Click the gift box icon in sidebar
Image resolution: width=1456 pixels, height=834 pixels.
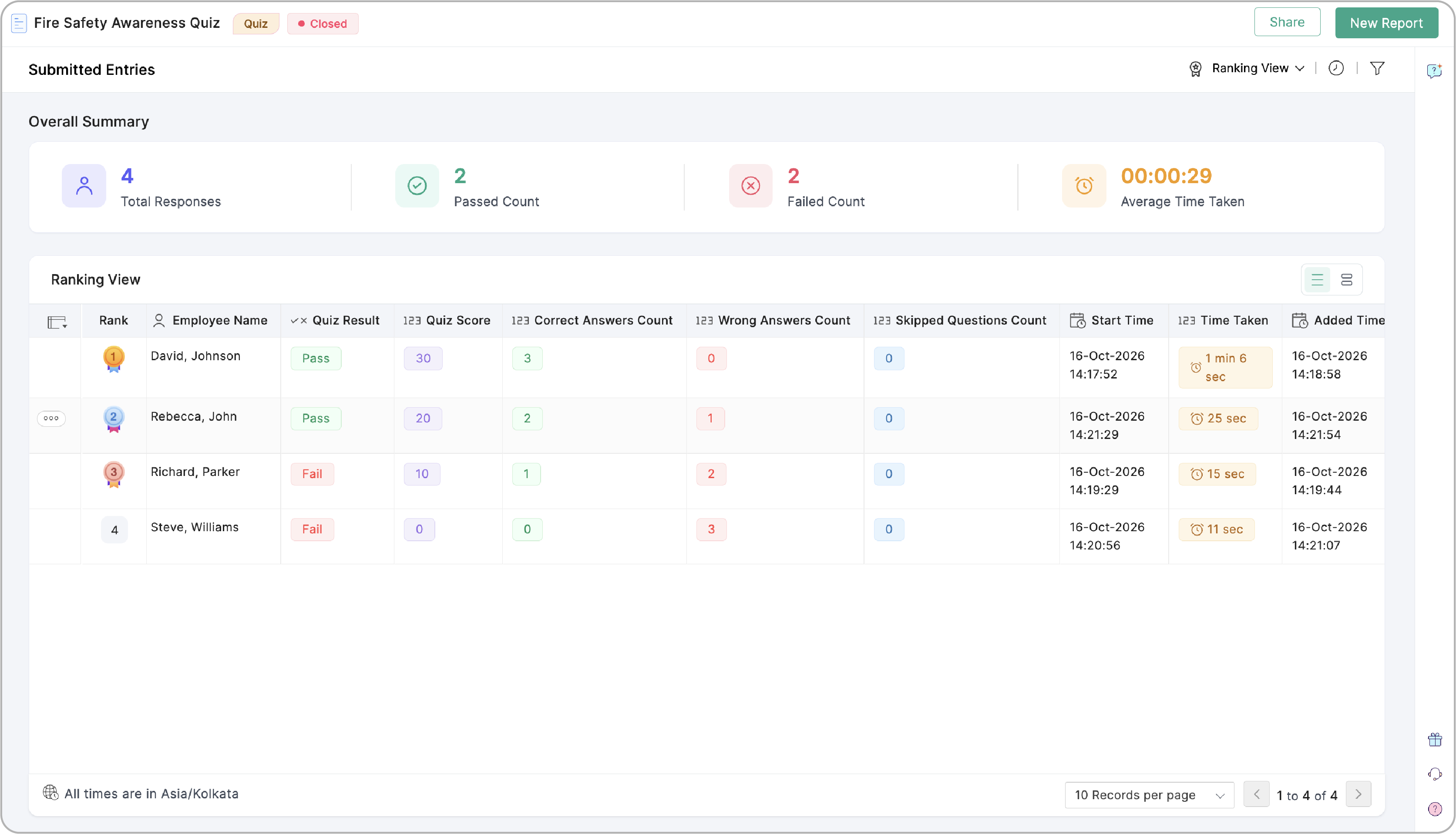[x=1435, y=740]
